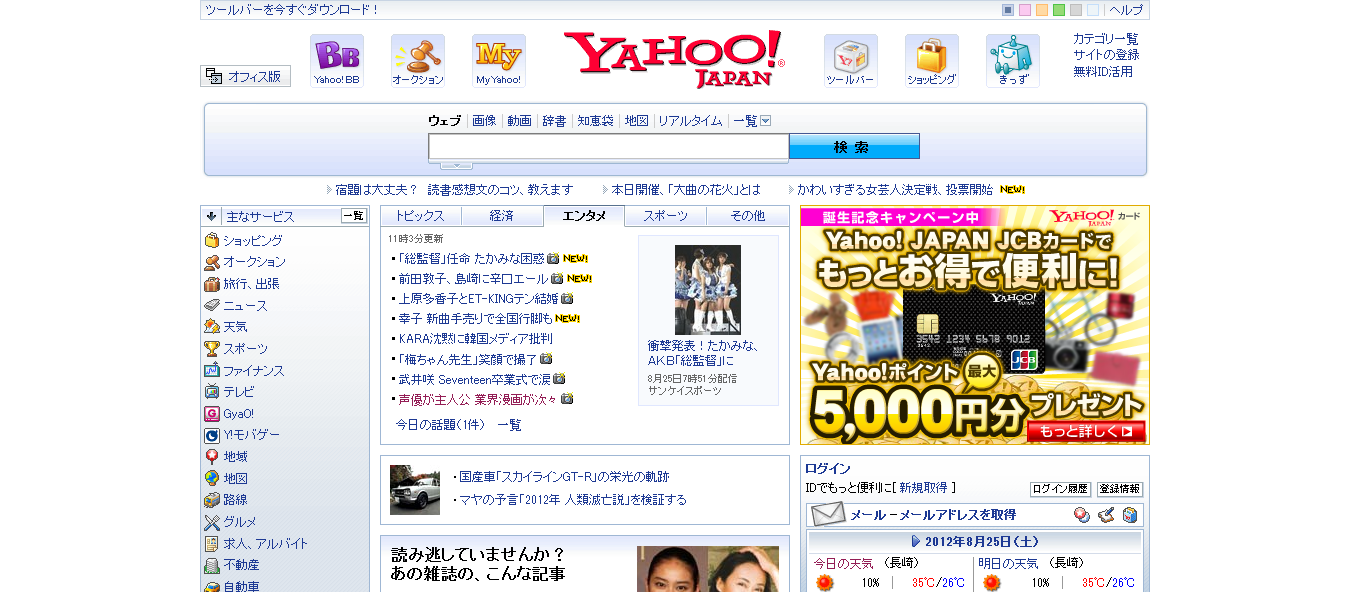Open the 無料ID活用 link

[x=1103, y=72]
